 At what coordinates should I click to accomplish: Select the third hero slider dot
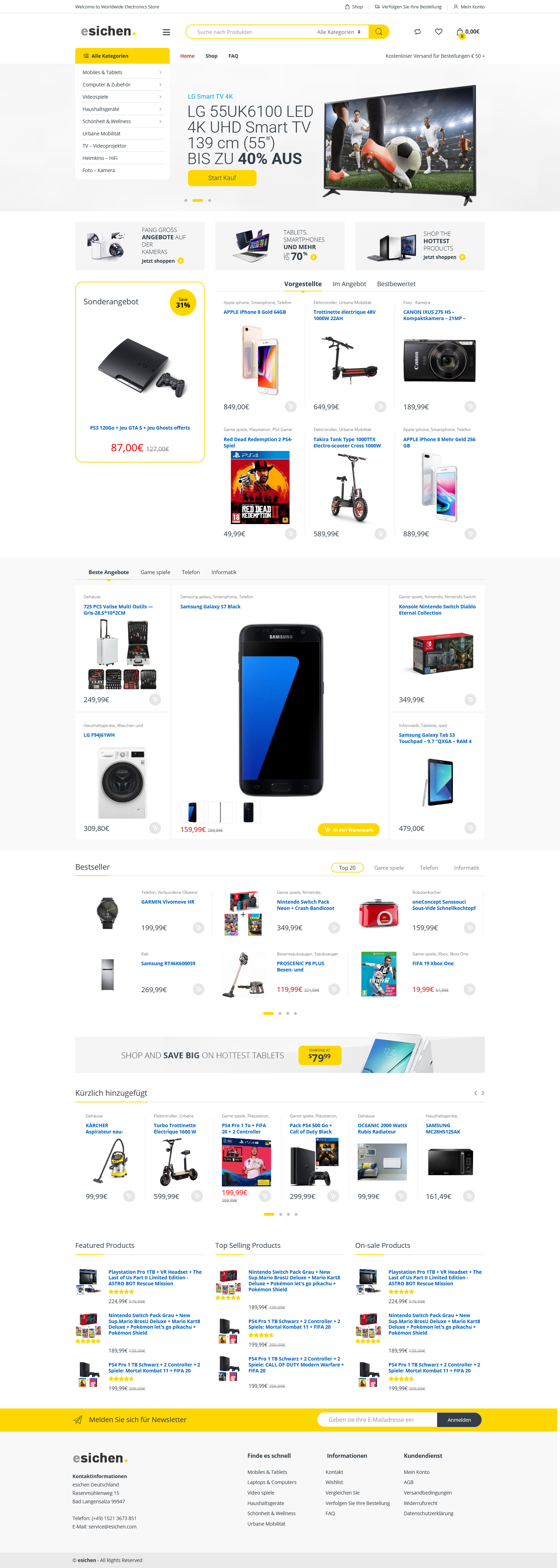pyautogui.click(x=209, y=200)
